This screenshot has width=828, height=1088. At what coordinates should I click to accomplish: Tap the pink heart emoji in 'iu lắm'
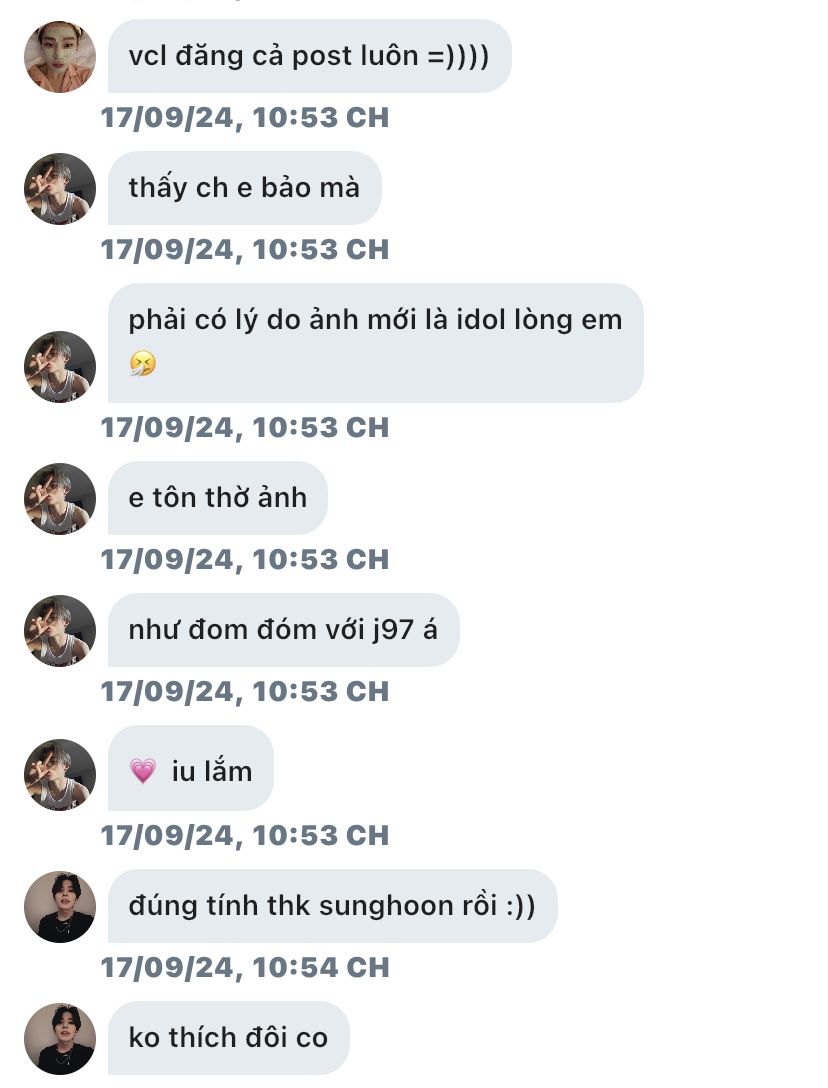tap(143, 771)
